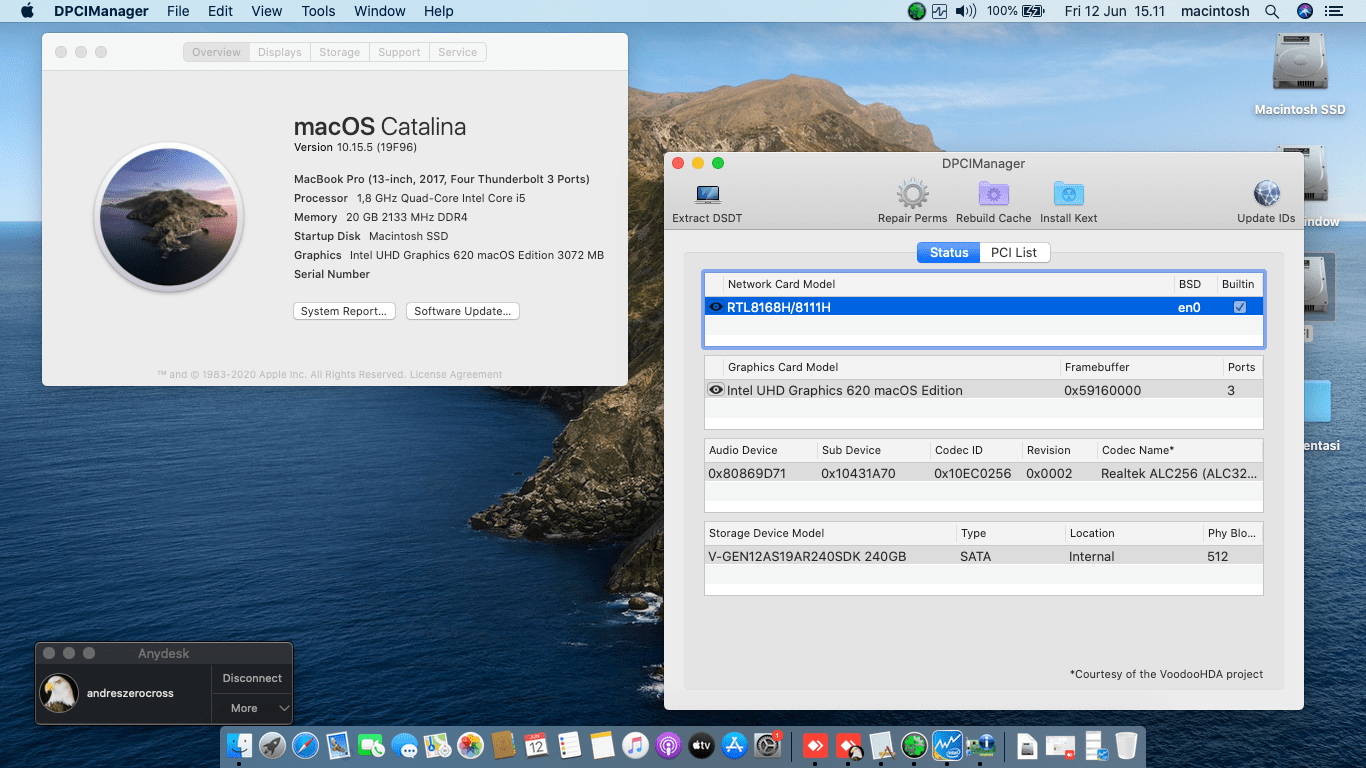Toggle visibility of Intel UHD Graphics 620 entry
Viewport: 1366px width, 768px height.
tap(715, 389)
